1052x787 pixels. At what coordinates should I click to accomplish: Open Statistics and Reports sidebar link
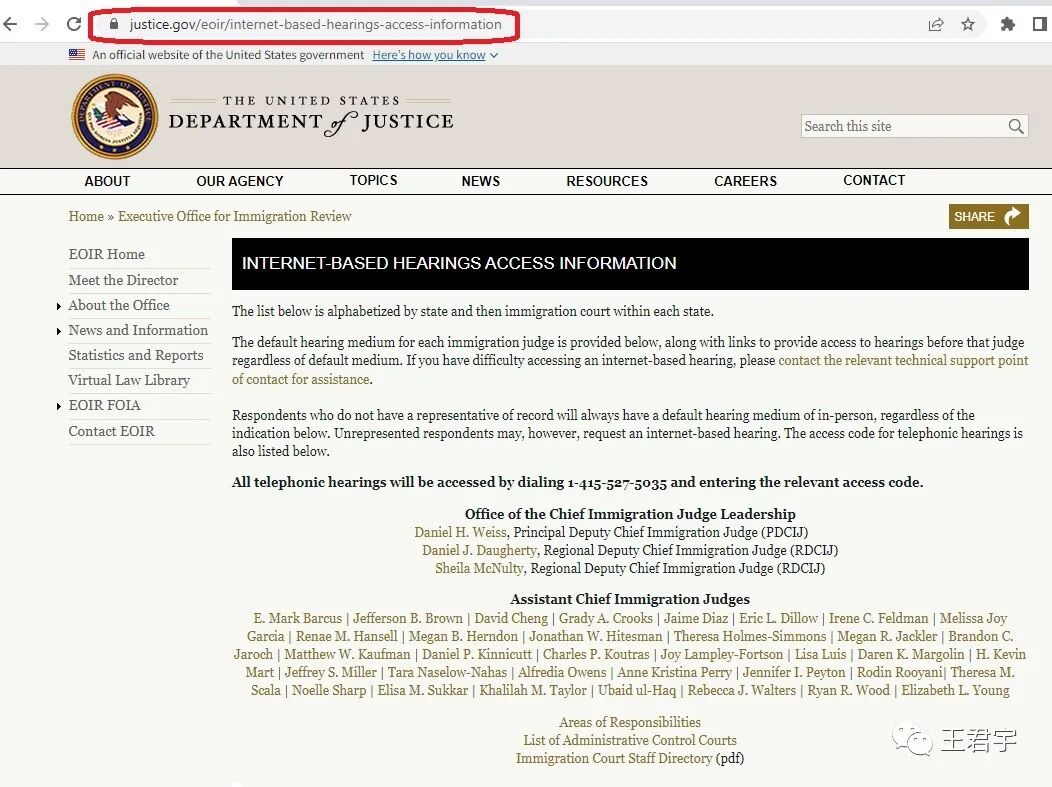(136, 355)
